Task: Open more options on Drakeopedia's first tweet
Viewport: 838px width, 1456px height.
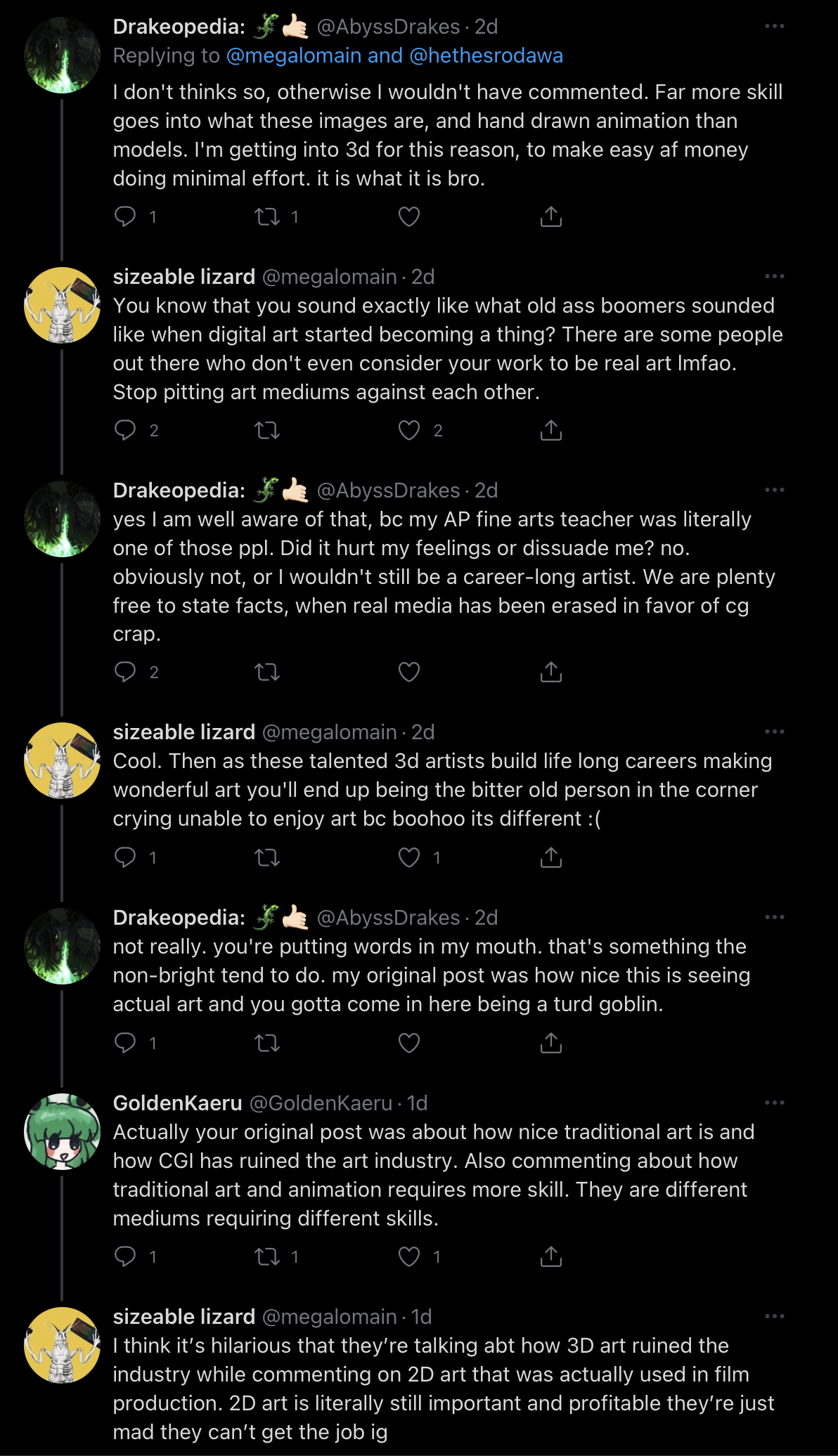Action: coord(775,26)
